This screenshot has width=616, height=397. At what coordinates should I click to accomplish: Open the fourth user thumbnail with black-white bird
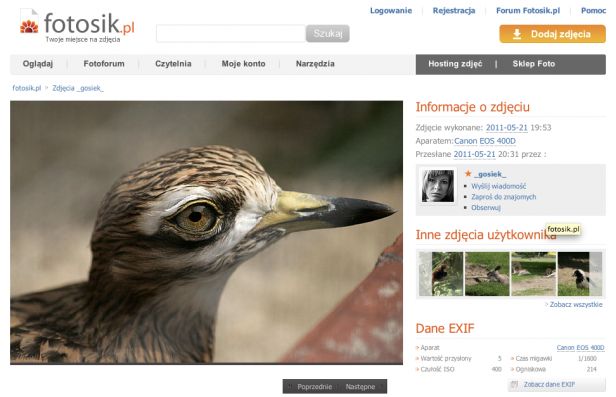tap(580, 274)
